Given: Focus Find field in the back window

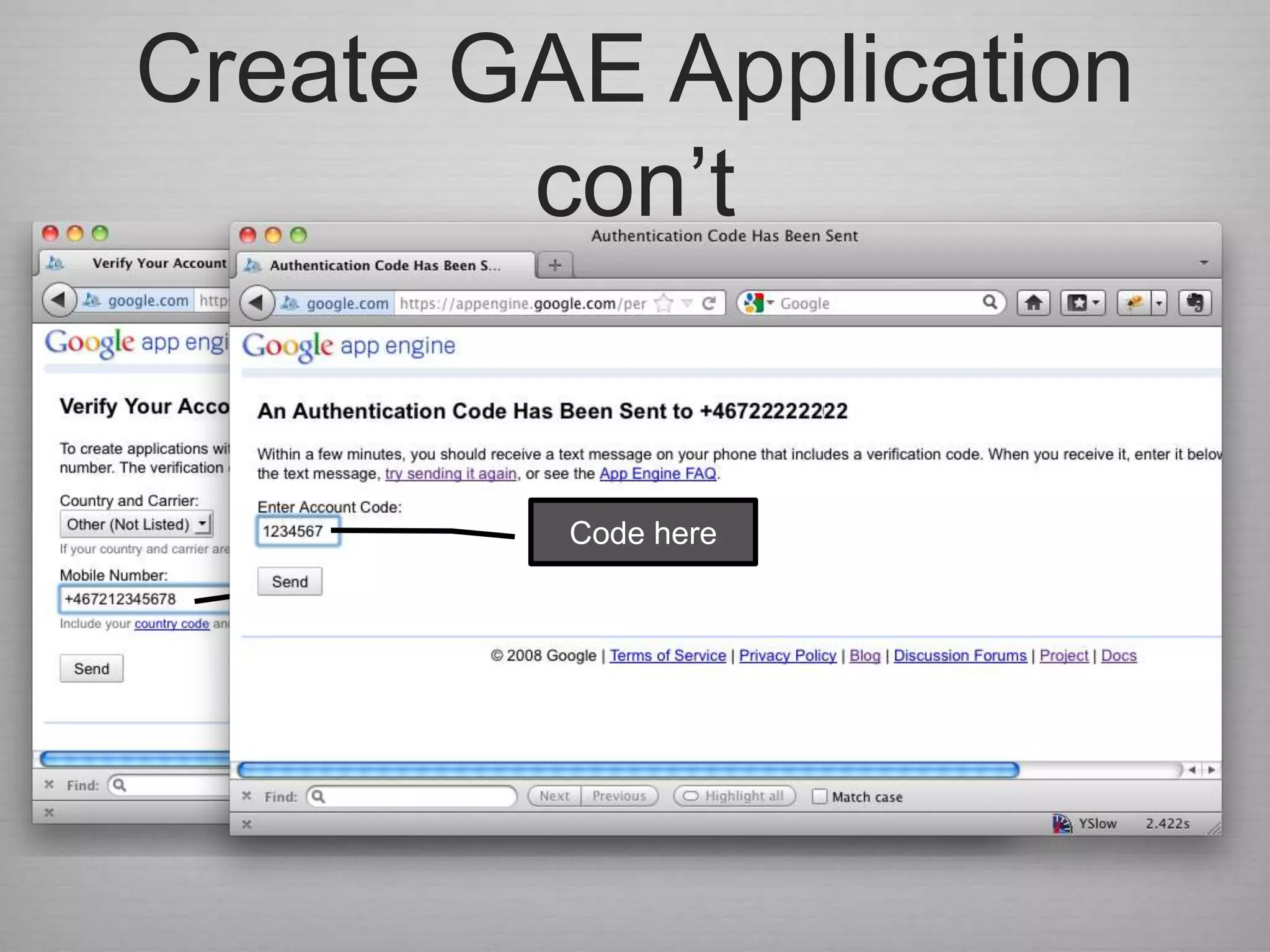Looking at the screenshot, I should 169,785.
